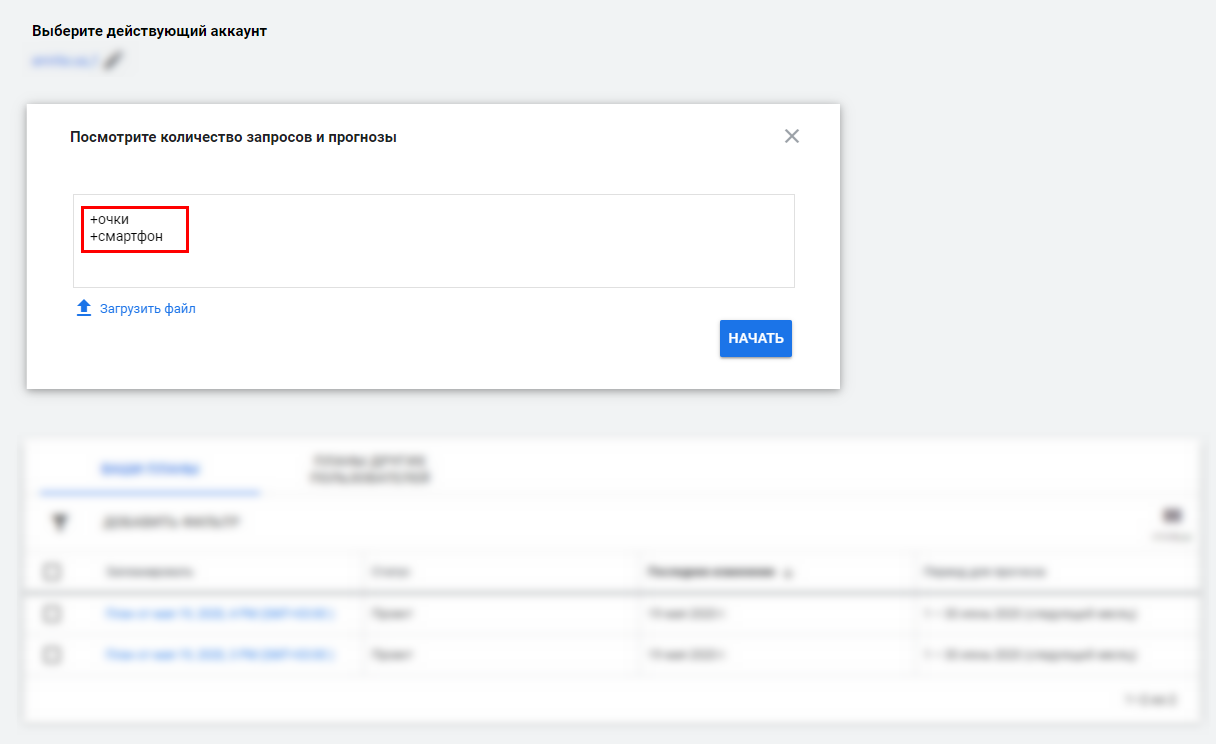Open the first plan link in the table
Screen dimensions: 1216x744
coord(219,614)
